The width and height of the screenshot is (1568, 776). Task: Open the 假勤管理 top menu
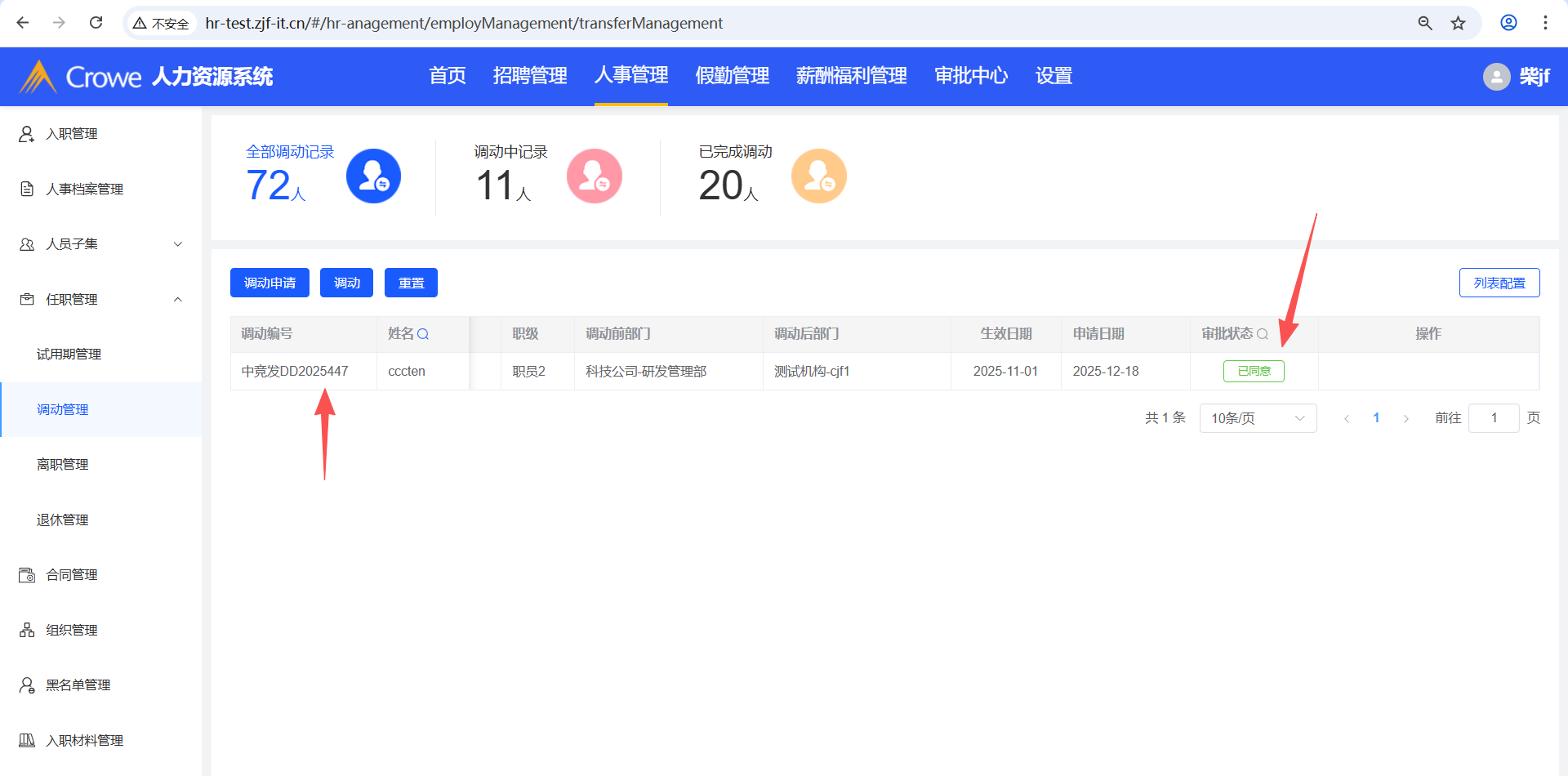732,76
